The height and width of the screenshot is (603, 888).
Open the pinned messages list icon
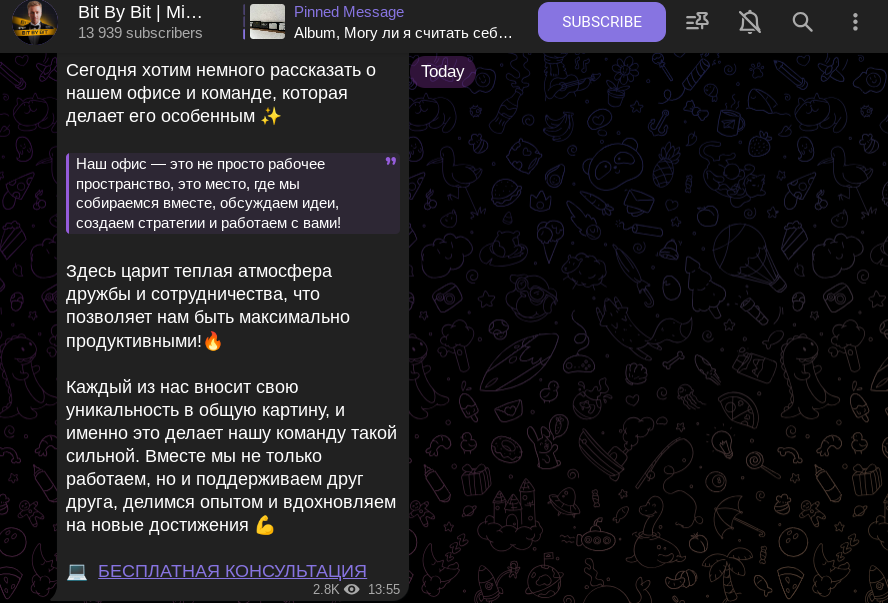[x=697, y=22]
